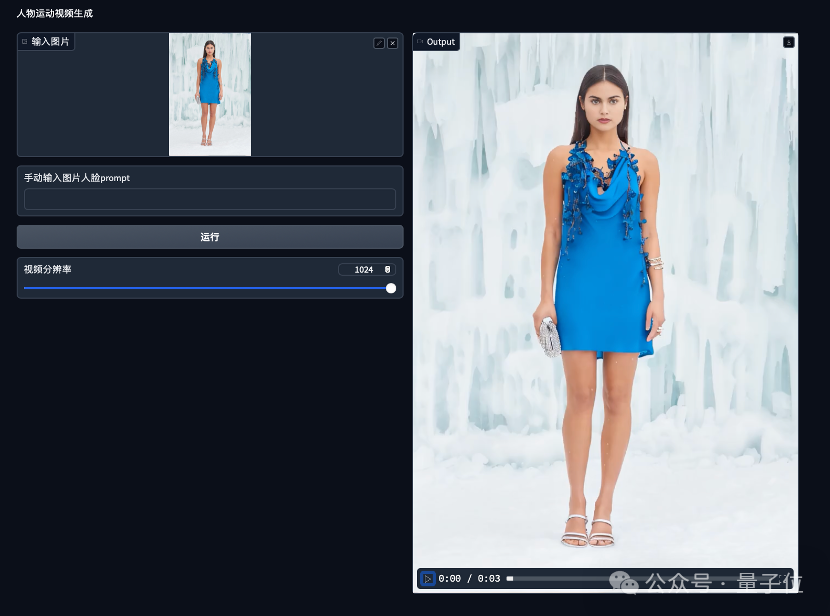Click the middle of the resolution slider track

[208, 288]
